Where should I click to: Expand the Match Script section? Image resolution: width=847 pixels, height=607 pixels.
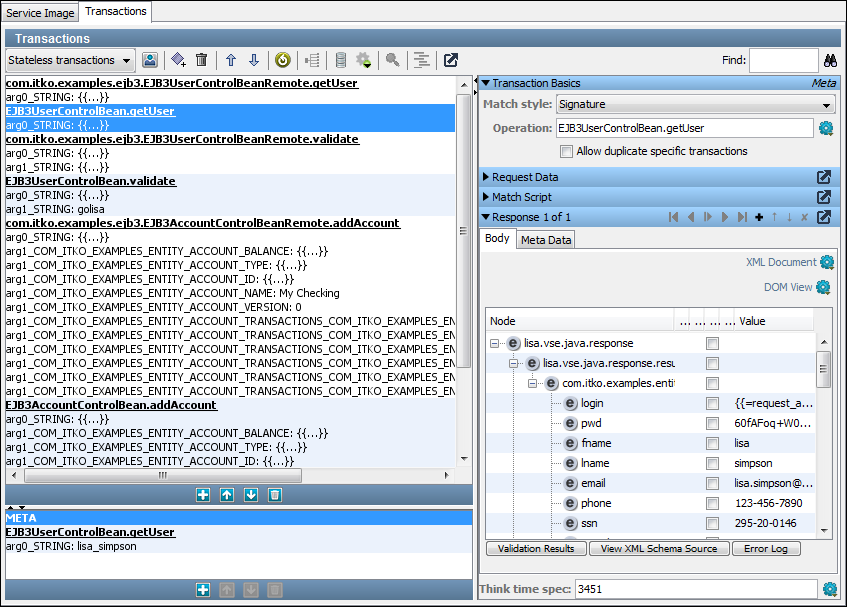(521, 197)
